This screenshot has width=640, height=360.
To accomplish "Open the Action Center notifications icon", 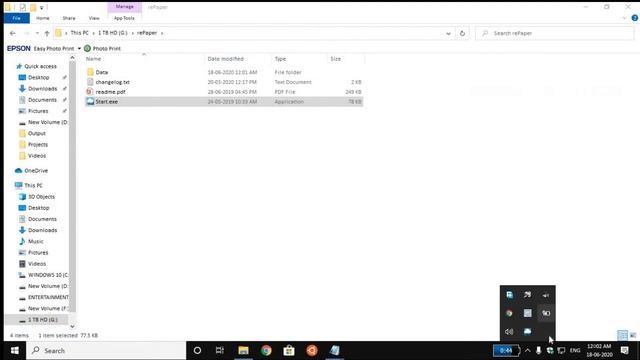I will 624,351.
